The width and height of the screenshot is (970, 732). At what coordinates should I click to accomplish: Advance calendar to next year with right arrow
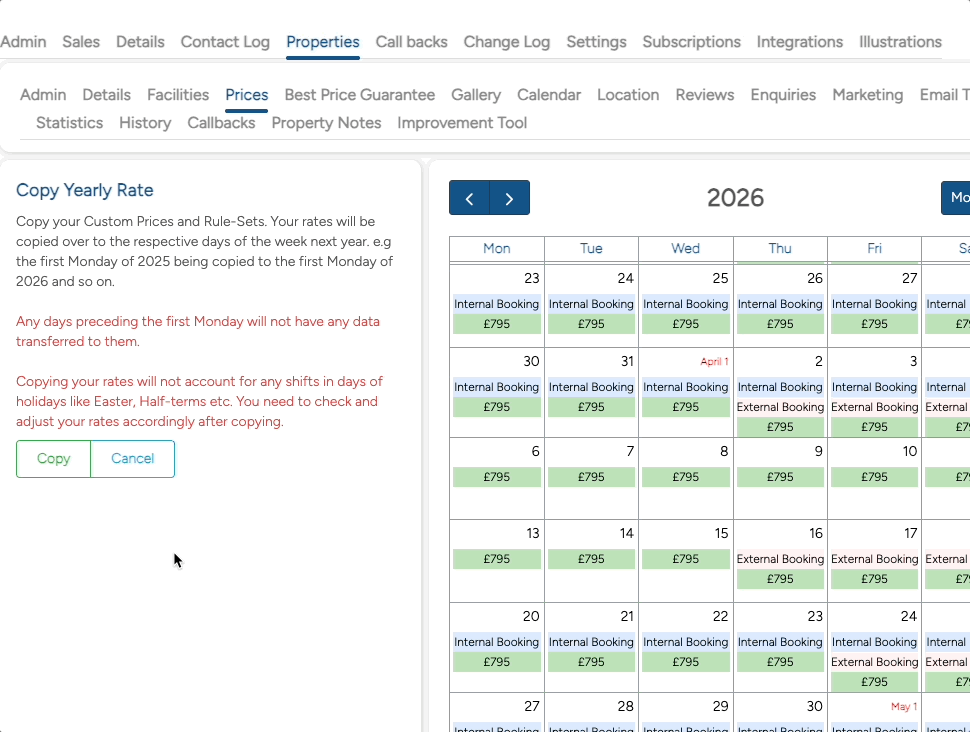tap(509, 197)
